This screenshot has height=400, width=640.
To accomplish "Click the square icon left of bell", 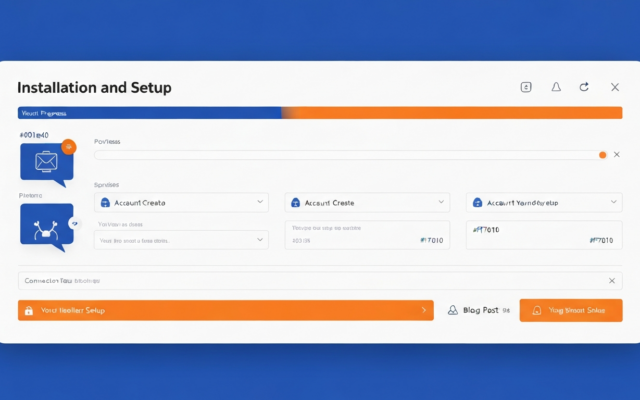I will coord(526,88).
